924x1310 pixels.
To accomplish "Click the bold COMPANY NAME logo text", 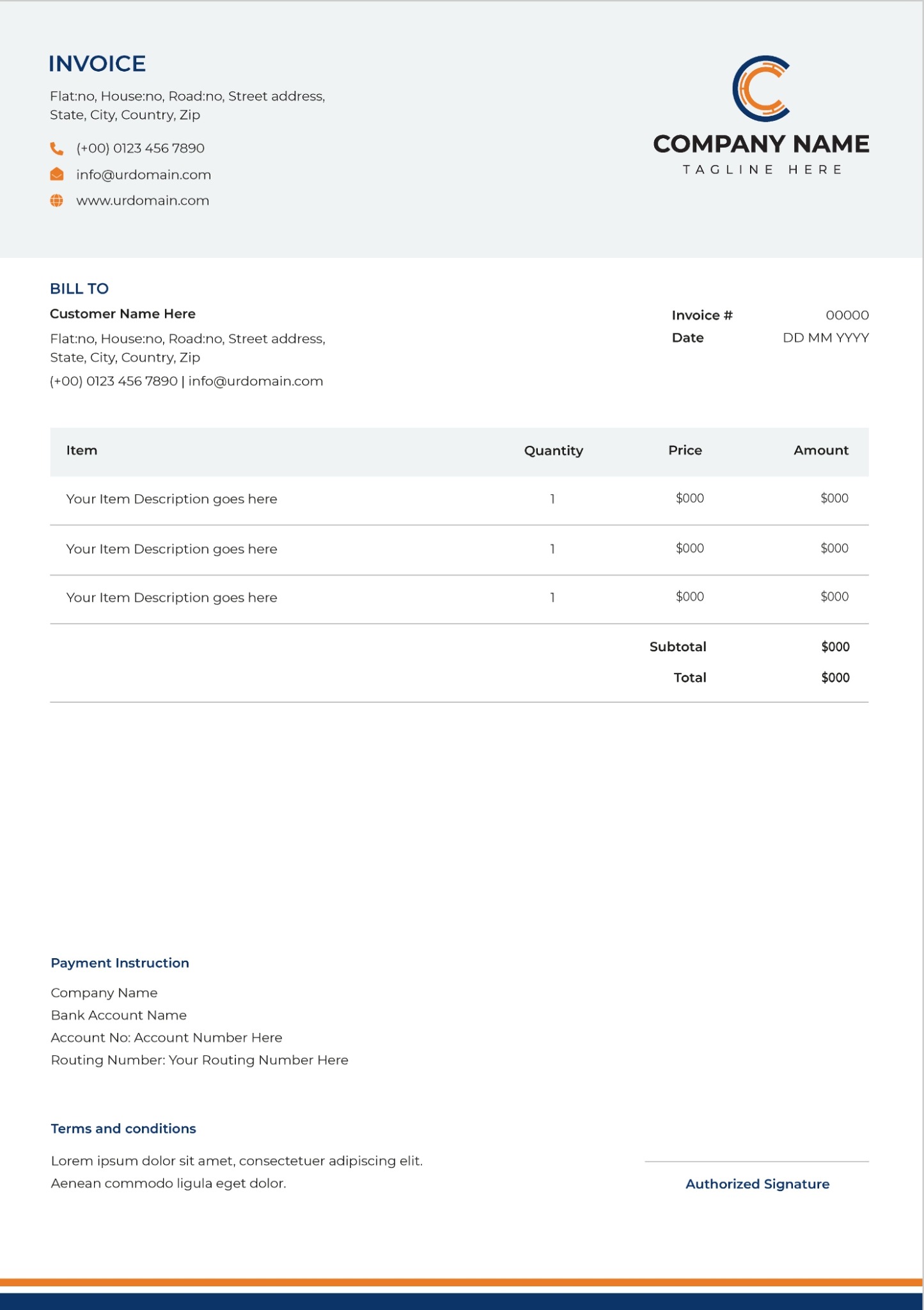I will pos(761,144).
